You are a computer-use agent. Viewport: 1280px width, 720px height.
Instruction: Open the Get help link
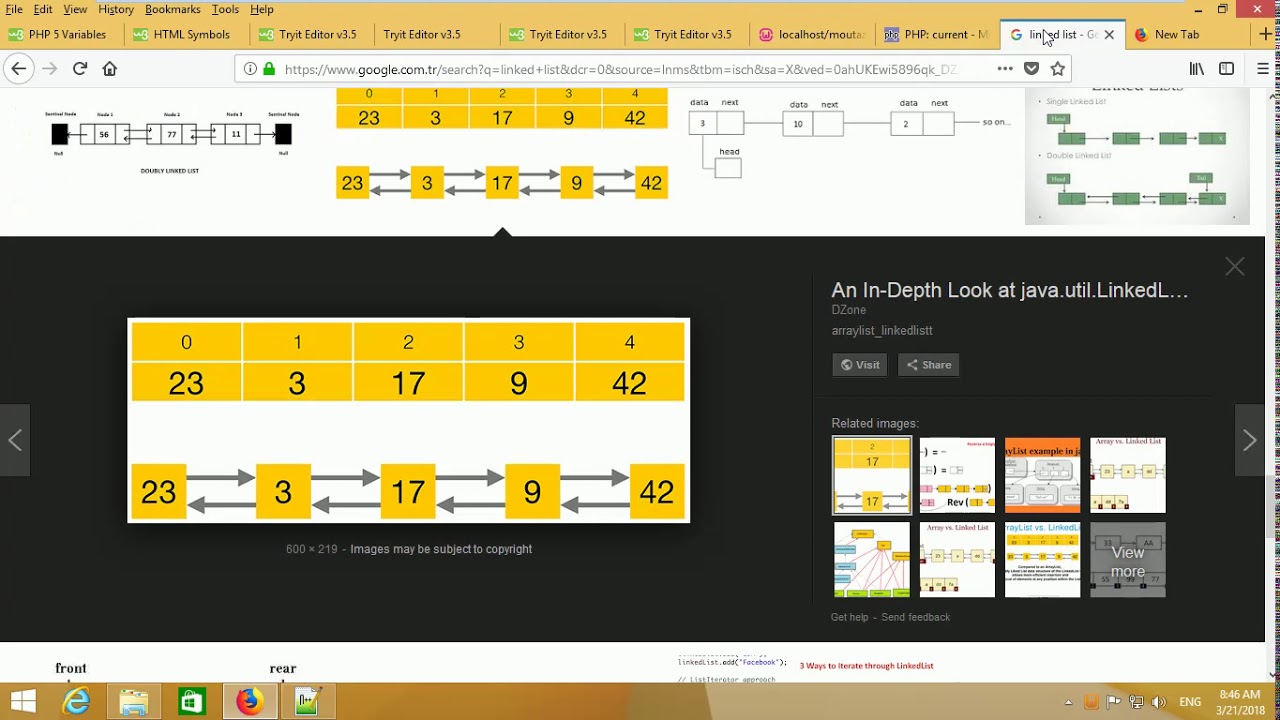point(849,617)
